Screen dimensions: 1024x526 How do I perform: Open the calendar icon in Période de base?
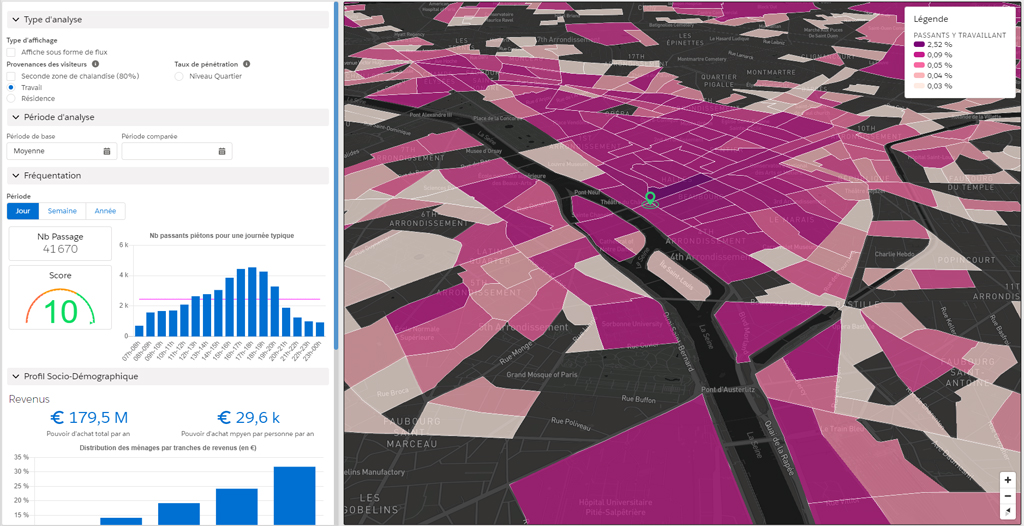[106, 151]
